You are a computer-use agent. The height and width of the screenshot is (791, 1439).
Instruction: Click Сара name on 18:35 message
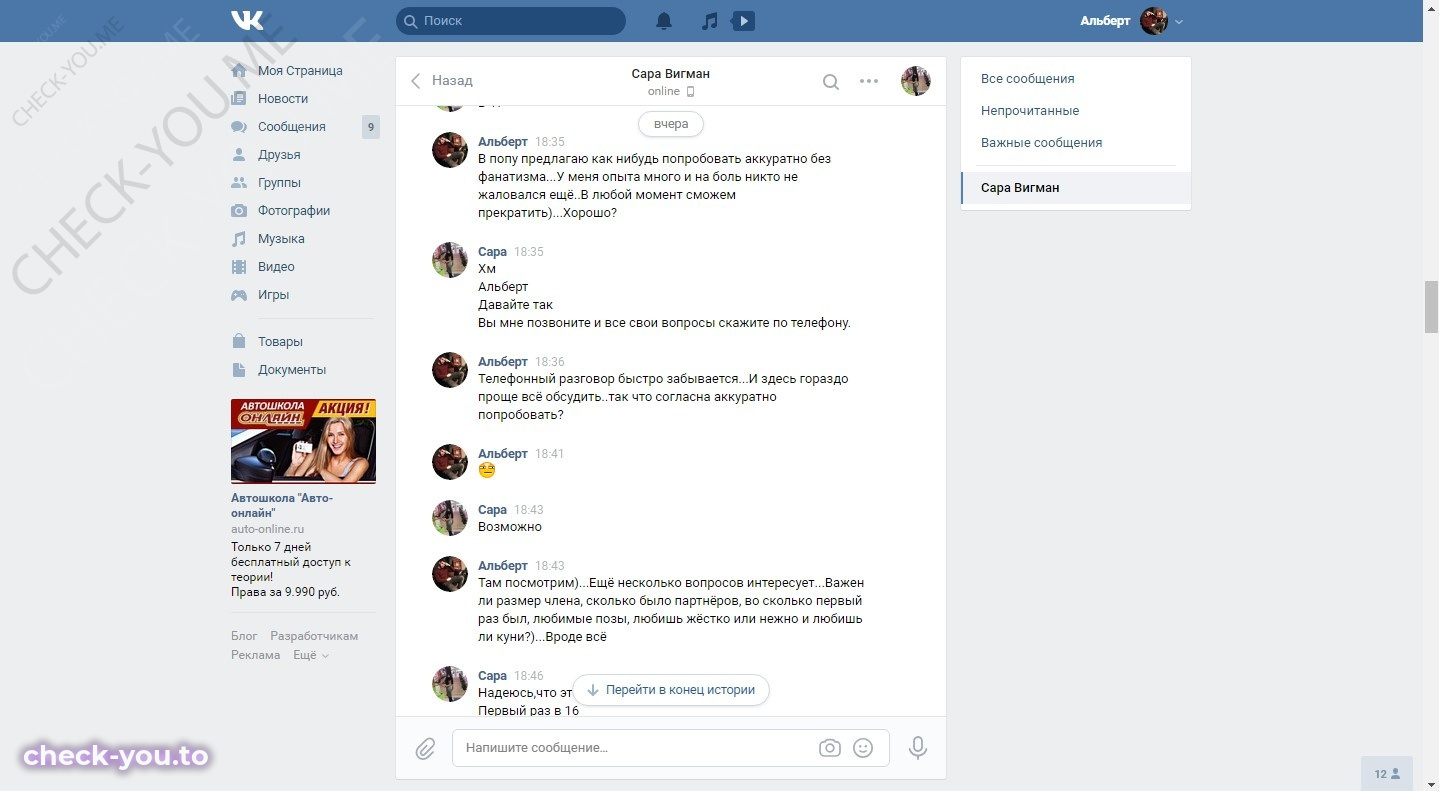[493, 252]
